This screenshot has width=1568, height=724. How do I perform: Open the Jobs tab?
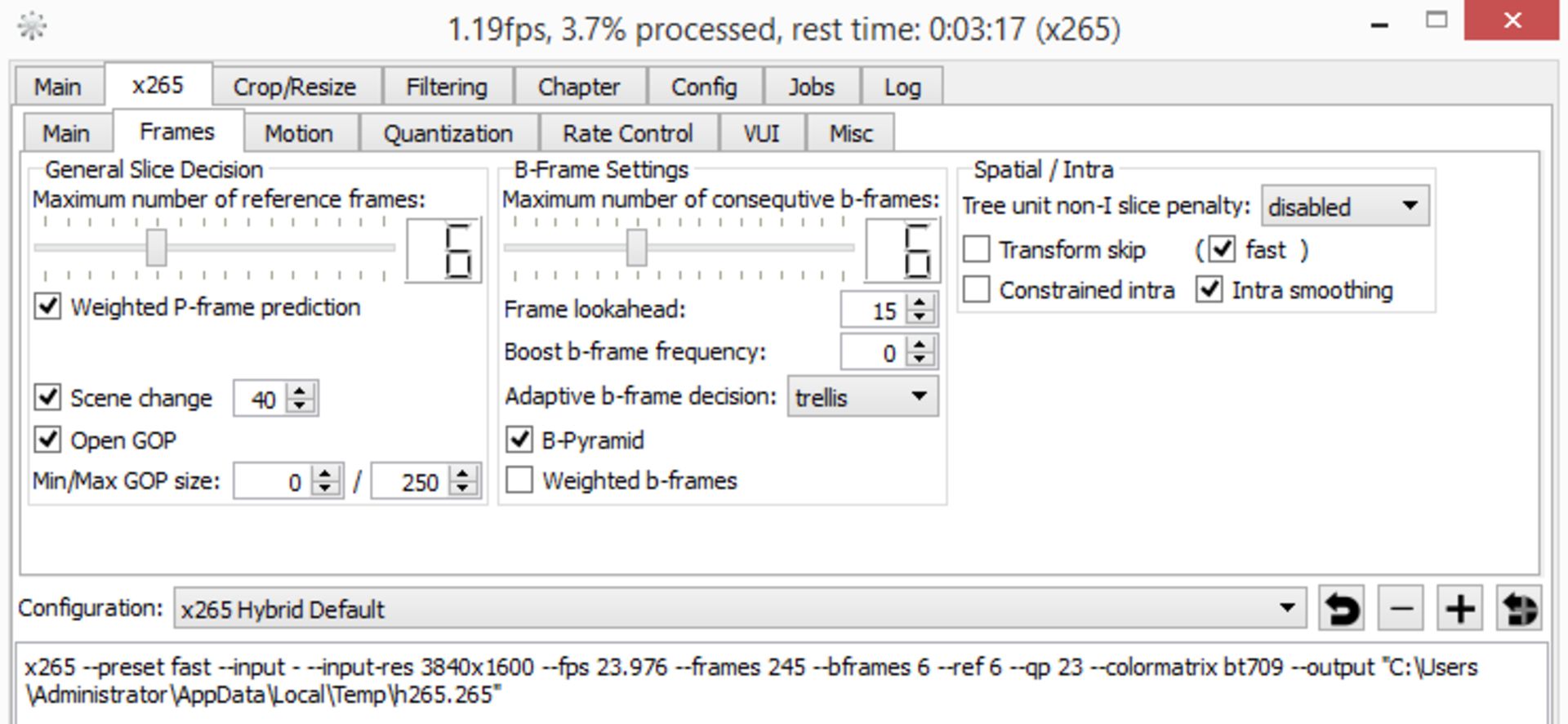(811, 87)
